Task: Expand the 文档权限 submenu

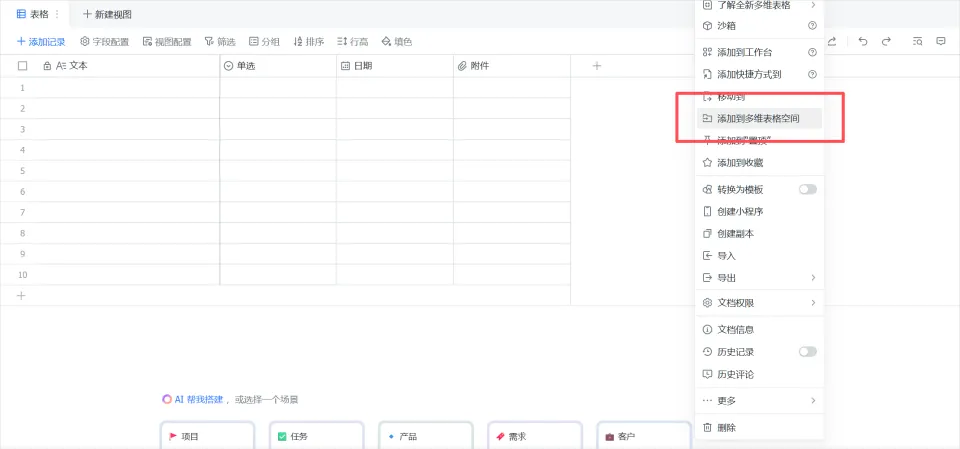Action: click(x=759, y=303)
